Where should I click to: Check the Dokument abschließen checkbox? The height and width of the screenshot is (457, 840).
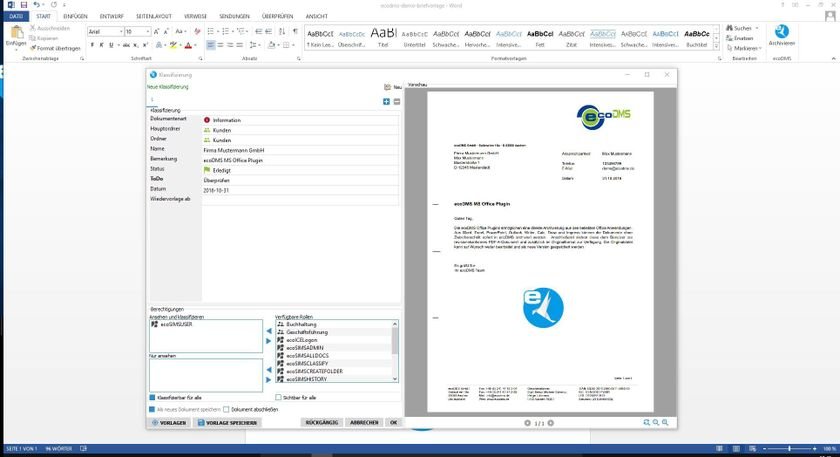[x=227, y=409]
